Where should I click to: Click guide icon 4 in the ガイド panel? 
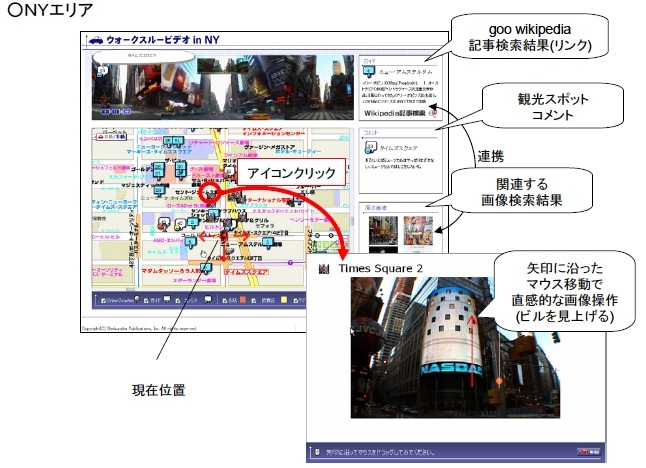(369, 72)
